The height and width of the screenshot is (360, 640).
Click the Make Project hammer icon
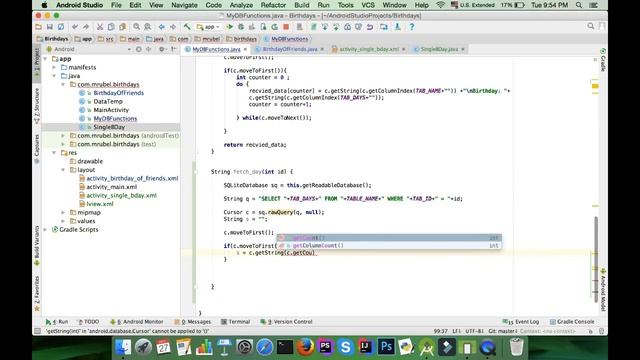coord(187,27)
